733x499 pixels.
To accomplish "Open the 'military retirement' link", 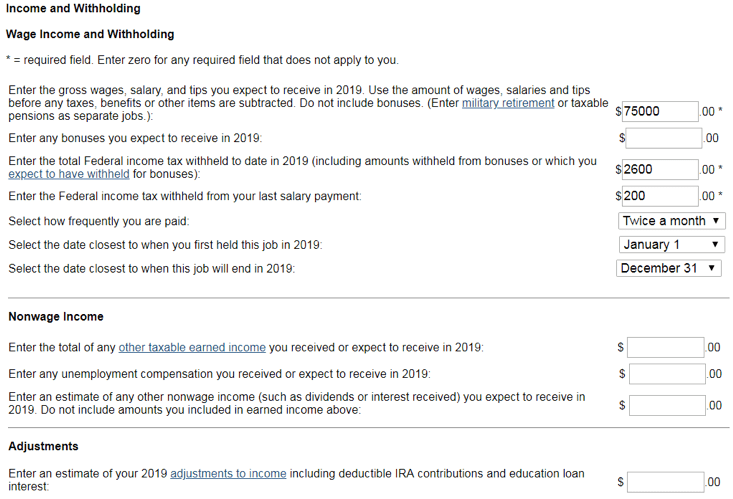I will coord(508,104).
